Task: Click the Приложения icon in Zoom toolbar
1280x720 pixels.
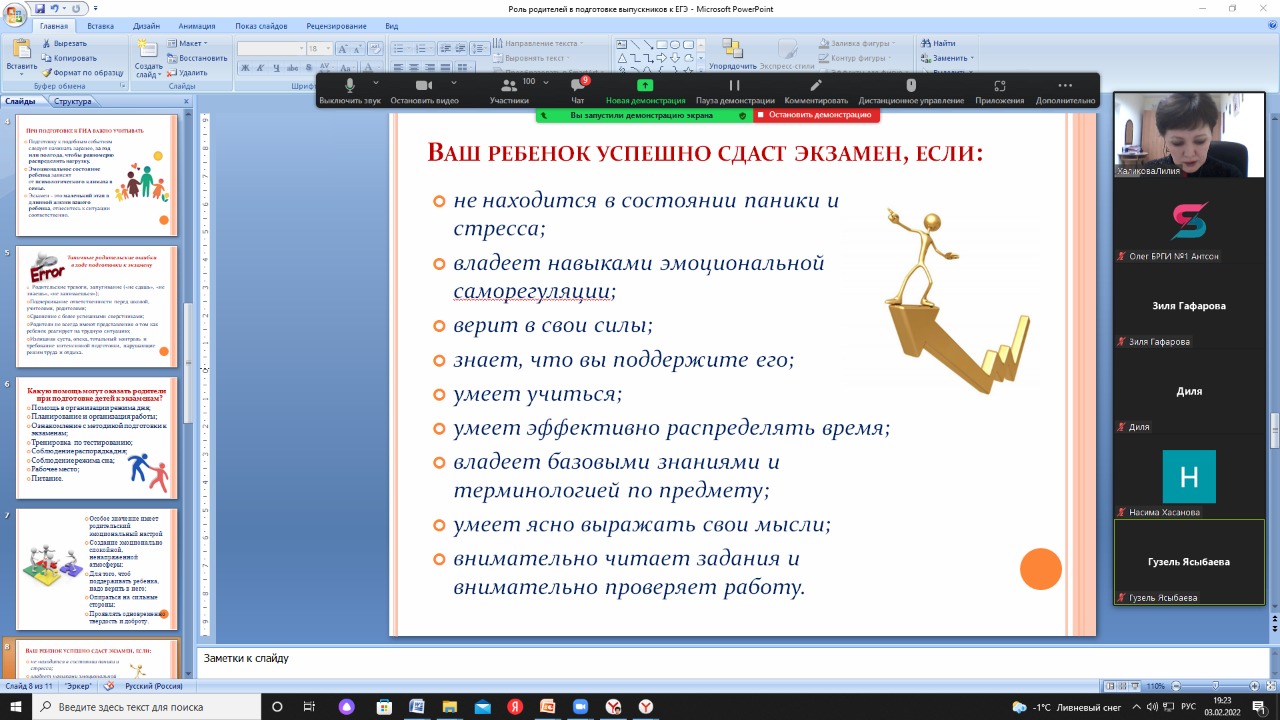Action: click(x=999, y=87)
